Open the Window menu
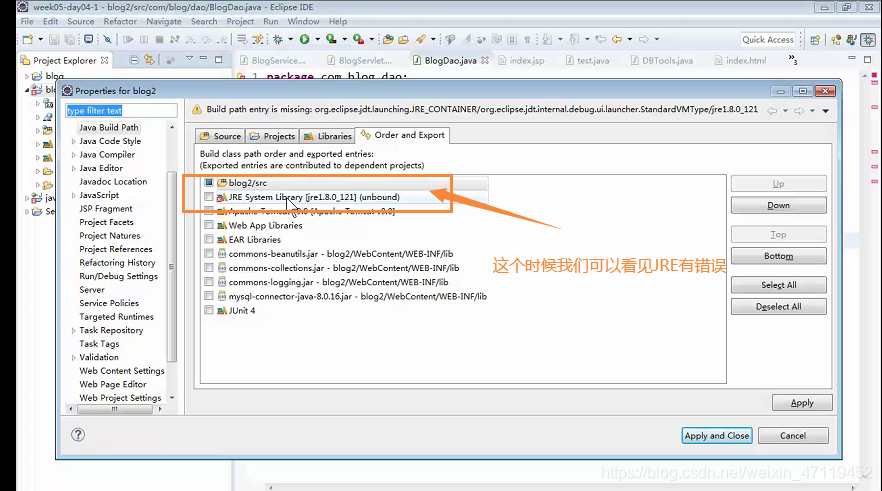882x491 pixels. click(303, 21)
